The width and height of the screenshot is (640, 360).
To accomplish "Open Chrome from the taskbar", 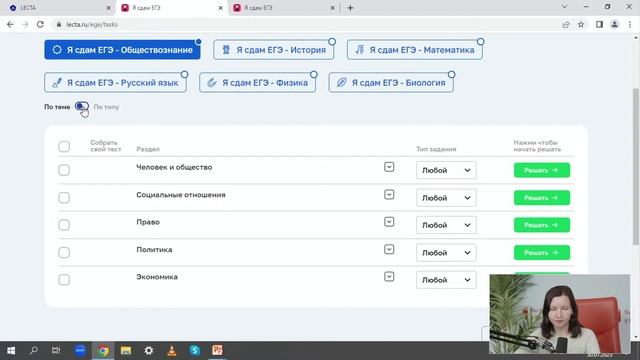I will pyautogui.click(x=103, y=350).
